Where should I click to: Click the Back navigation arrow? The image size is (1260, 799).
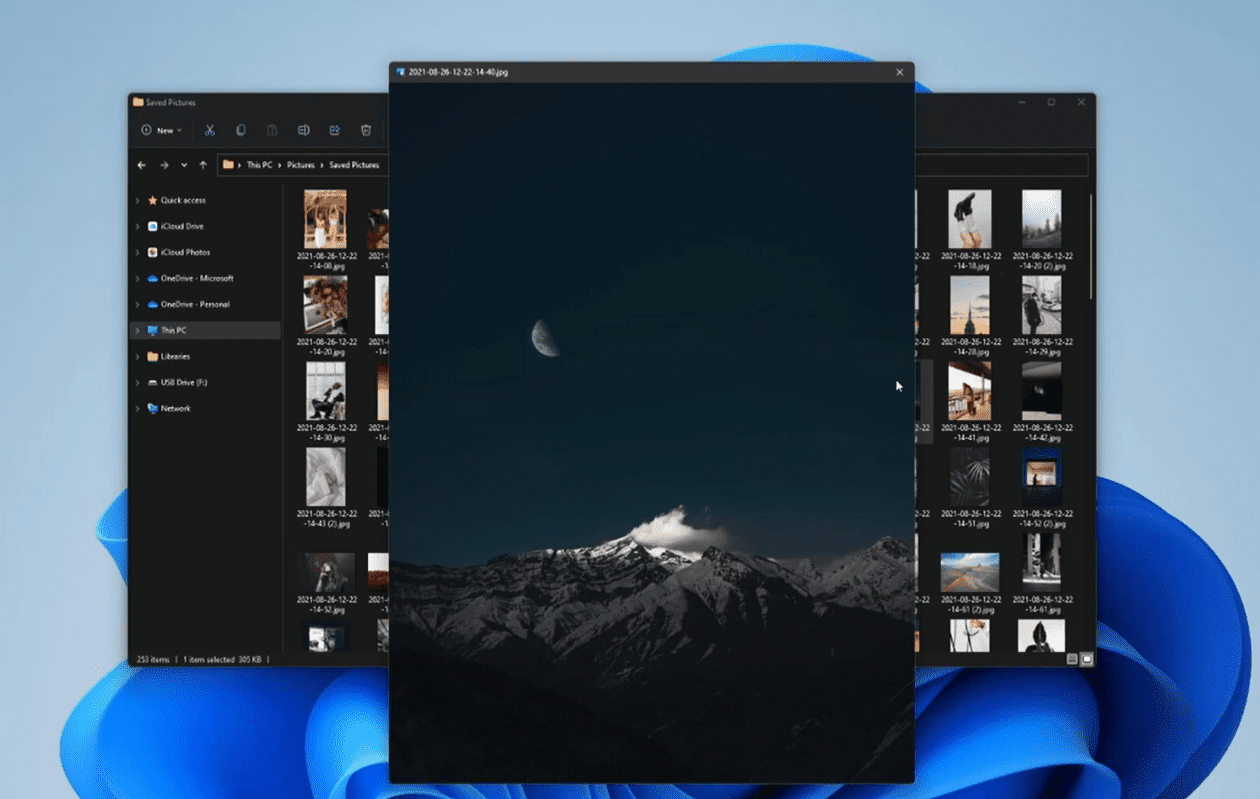point(141,165)
